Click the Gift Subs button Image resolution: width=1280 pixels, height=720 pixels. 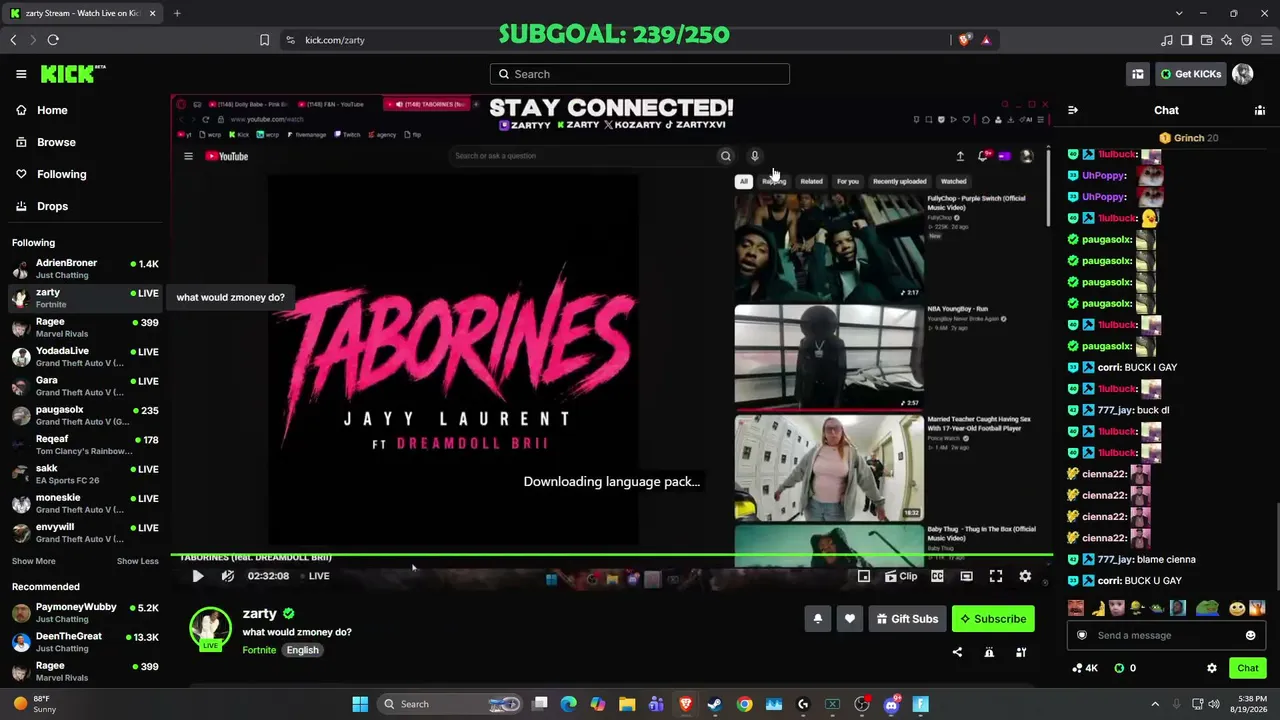tap(908, 619)
